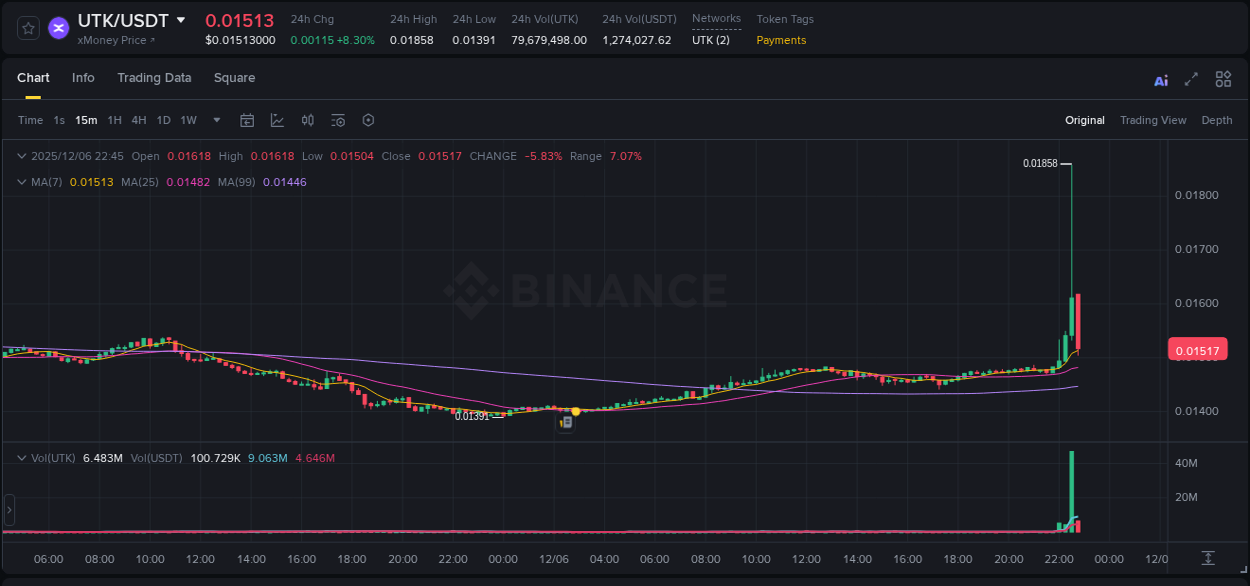The width and height of the screenshot is (1250, 586).
Task: Collapse the MA(7) indicators row
Action: (21, 182)
